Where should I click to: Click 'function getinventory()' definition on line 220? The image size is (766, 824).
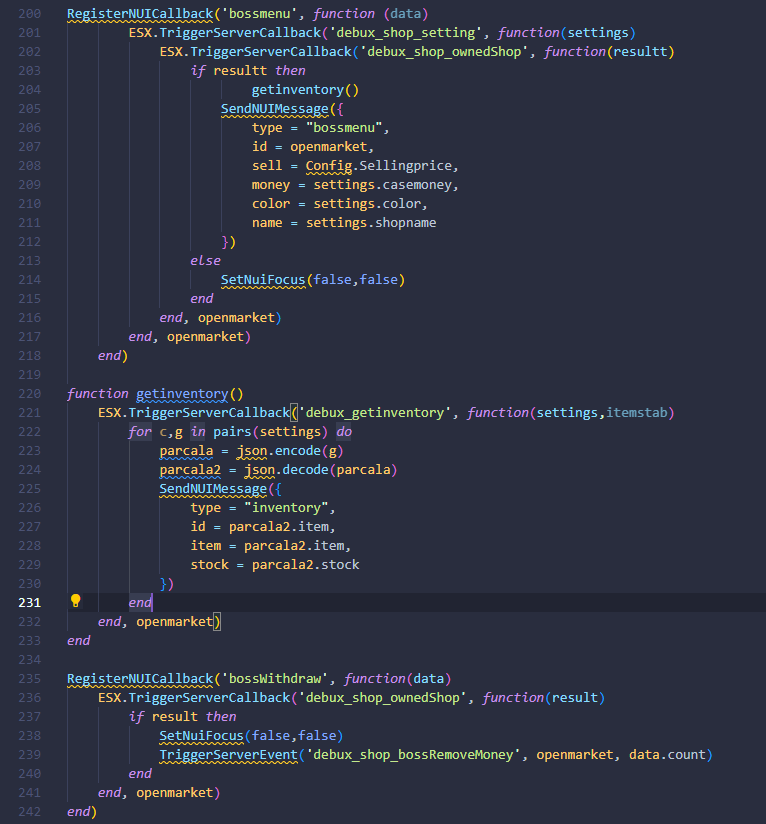pos(155,394)
